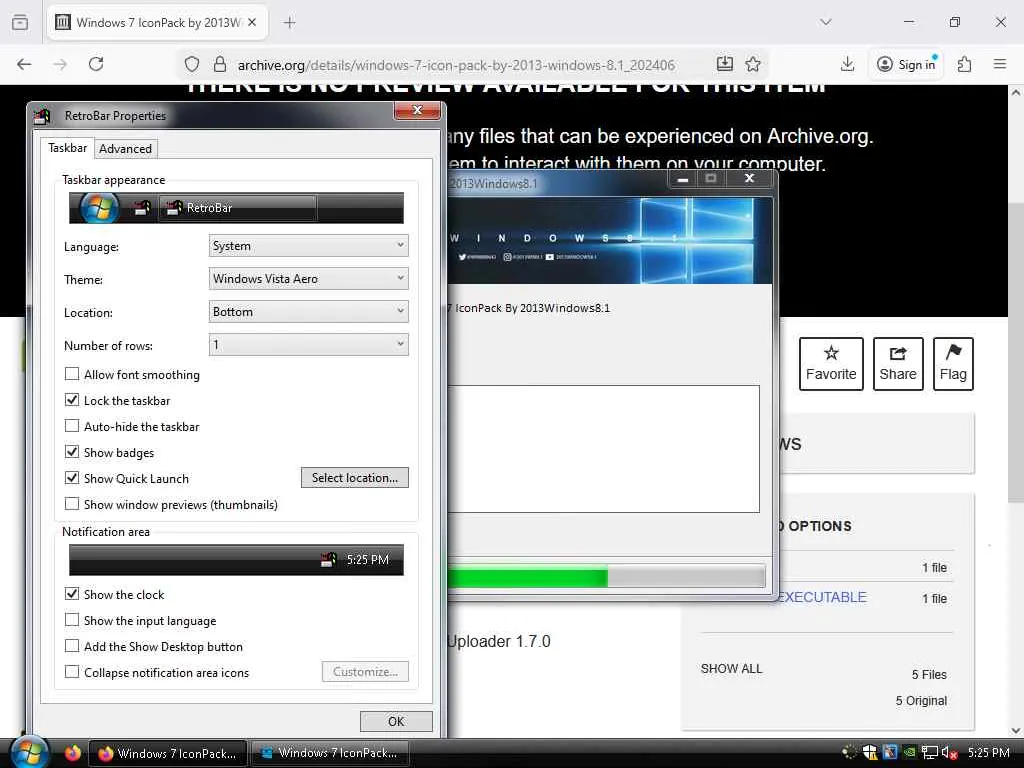1024x768 pixels.
Task: Click OK in RetroBar Properties
Action: click(396, 721)
